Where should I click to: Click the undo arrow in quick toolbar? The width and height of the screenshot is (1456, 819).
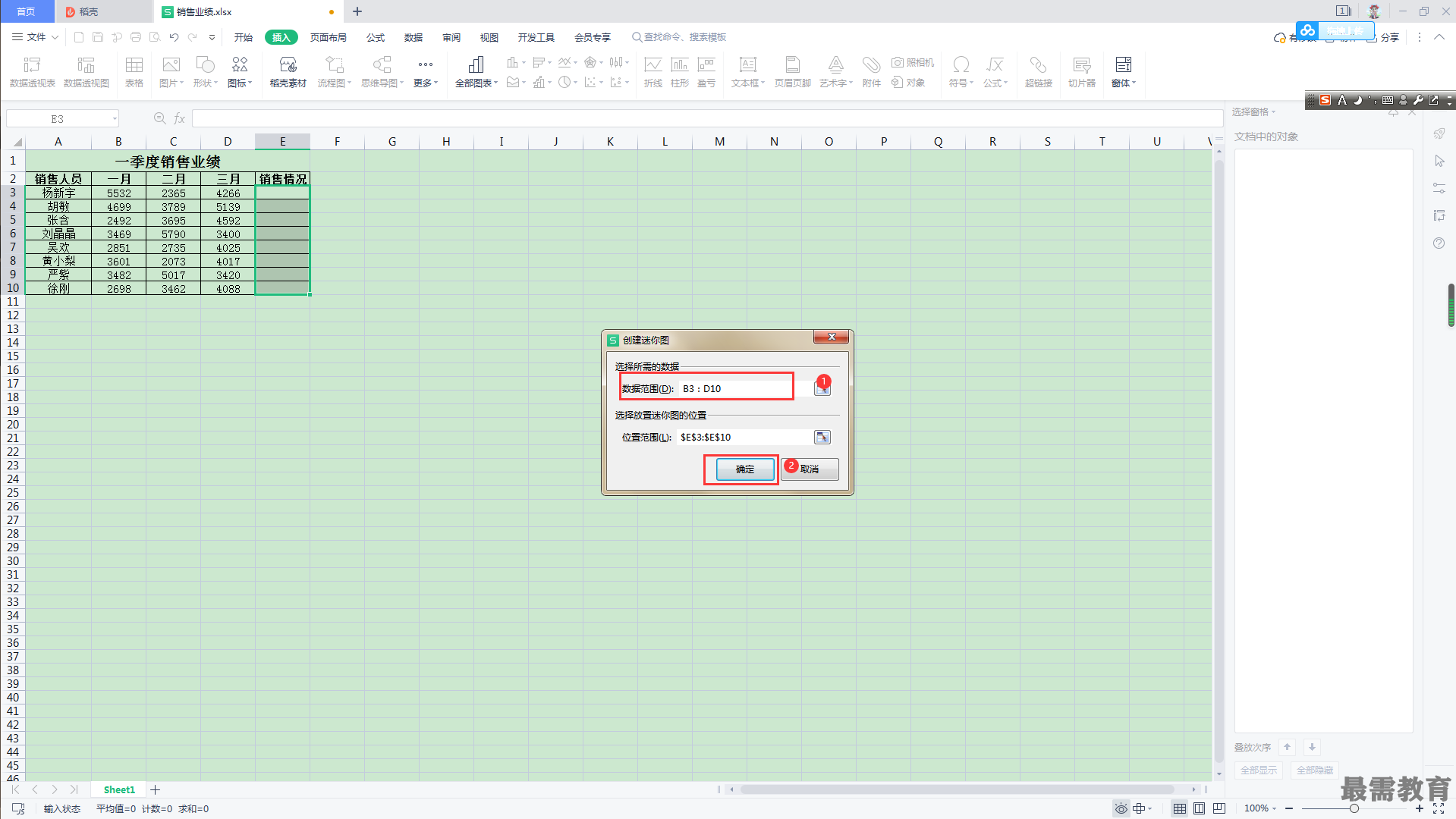tap(174, 37)
